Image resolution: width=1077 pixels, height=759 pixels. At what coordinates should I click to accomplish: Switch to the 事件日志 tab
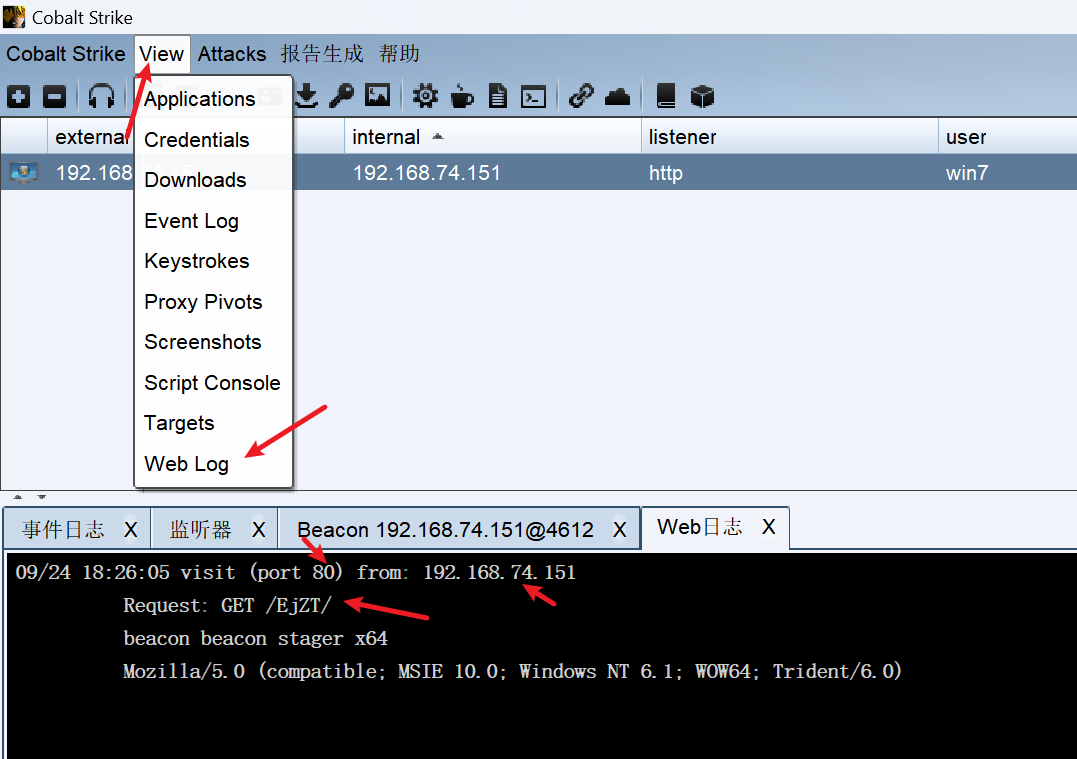[x=63, y=529]
